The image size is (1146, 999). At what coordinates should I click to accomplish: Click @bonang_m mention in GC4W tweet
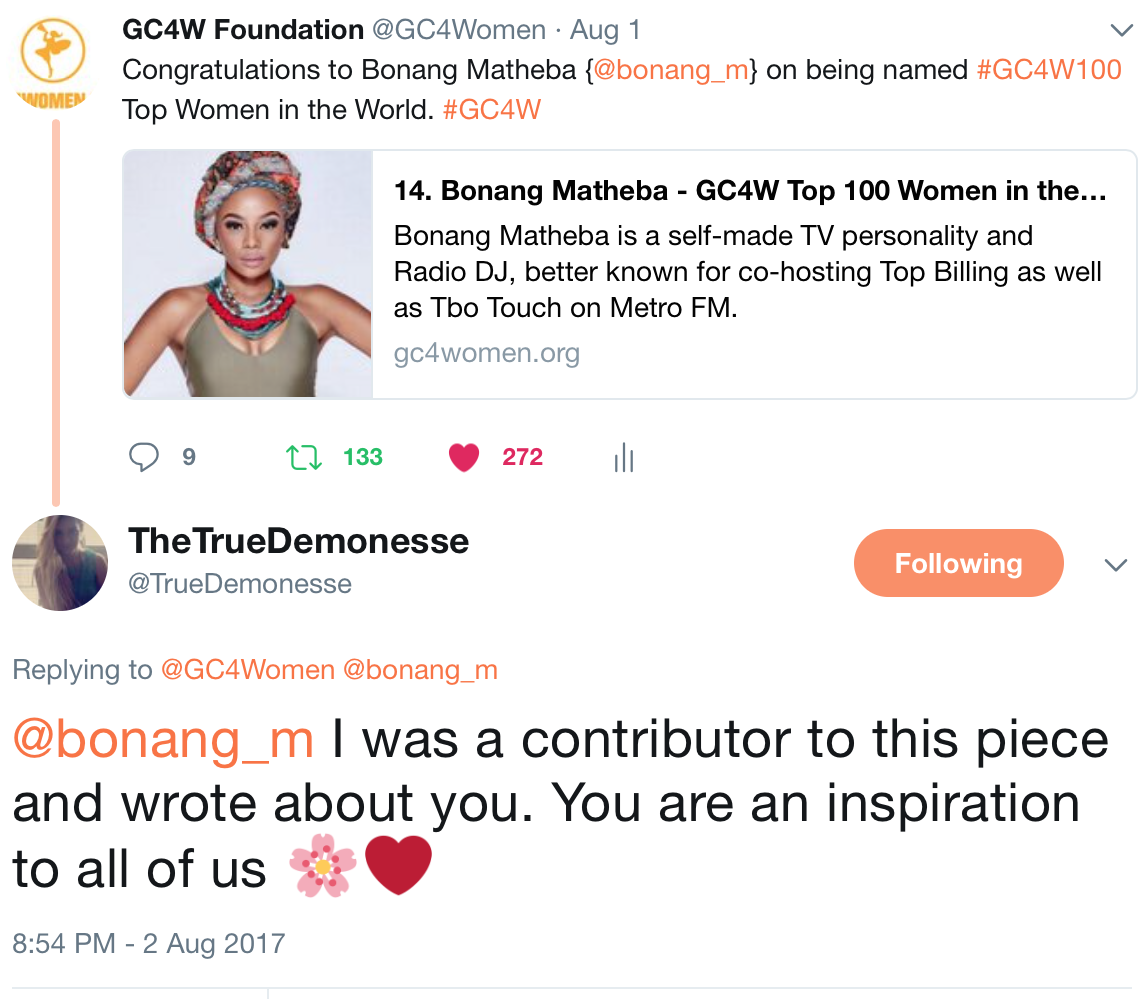pyautogui.click(x=671, y=71)
